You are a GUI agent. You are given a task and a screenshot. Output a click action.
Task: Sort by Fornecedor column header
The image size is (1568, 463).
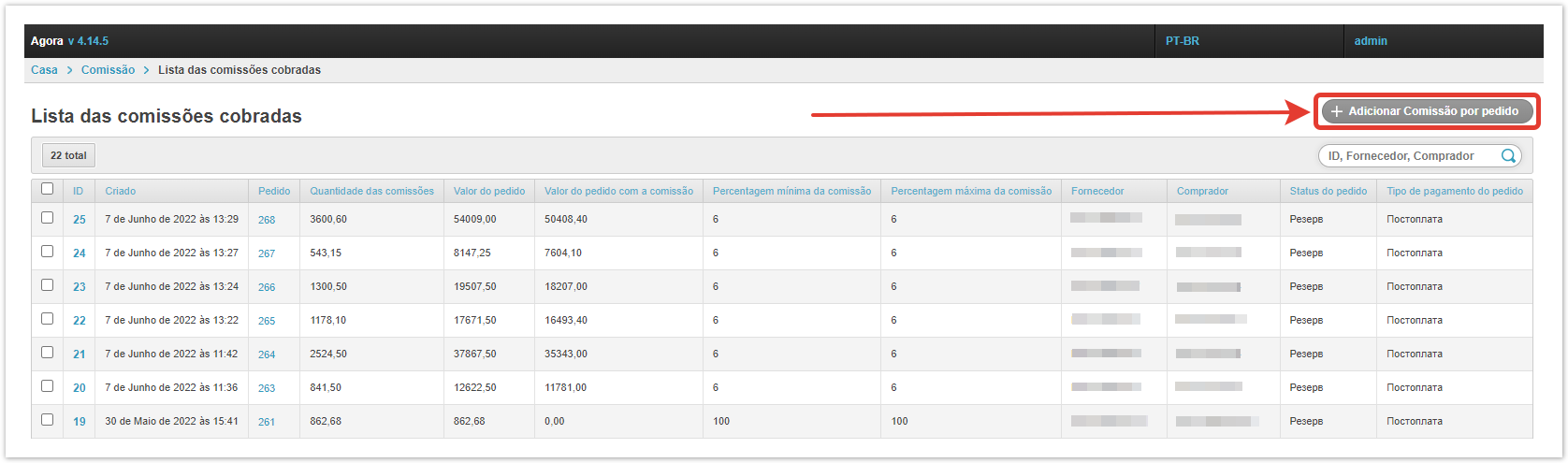click(1097, 191)
